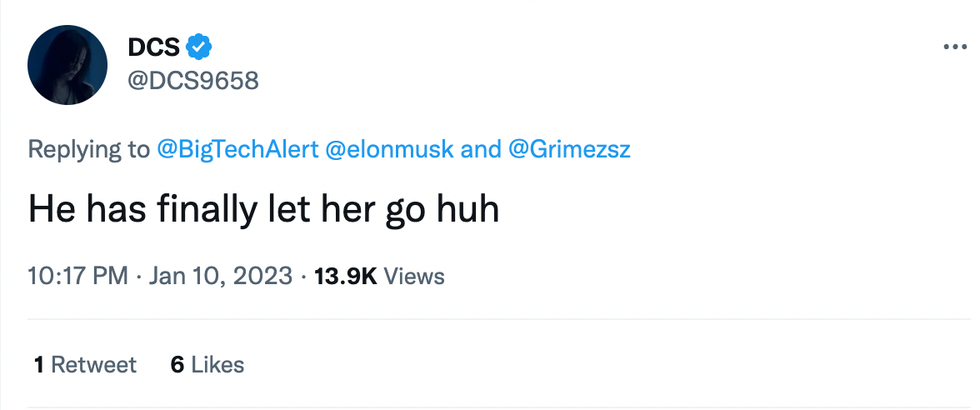Open the 10:17 PM timestamp link
The height and width of the screenshot is (410, 980).
pyautogui.click(x=78, y=275)
